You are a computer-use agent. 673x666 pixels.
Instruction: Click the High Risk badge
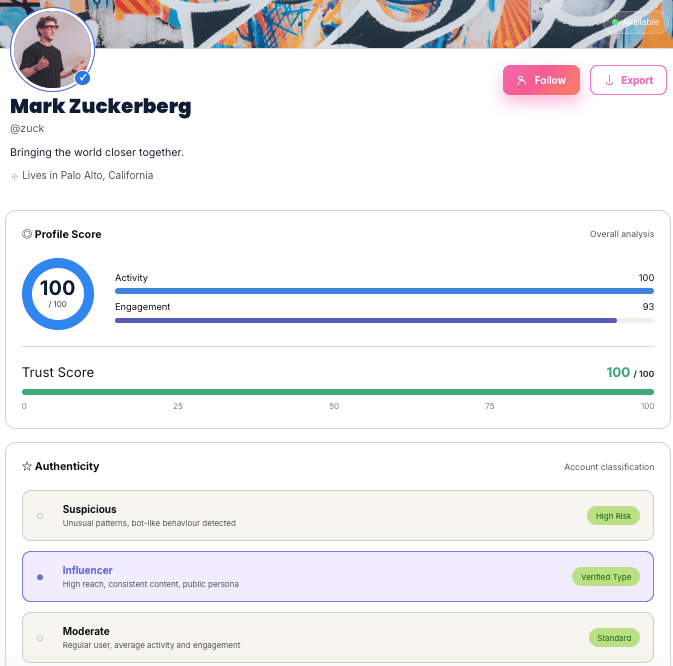[x=613, y=516]
